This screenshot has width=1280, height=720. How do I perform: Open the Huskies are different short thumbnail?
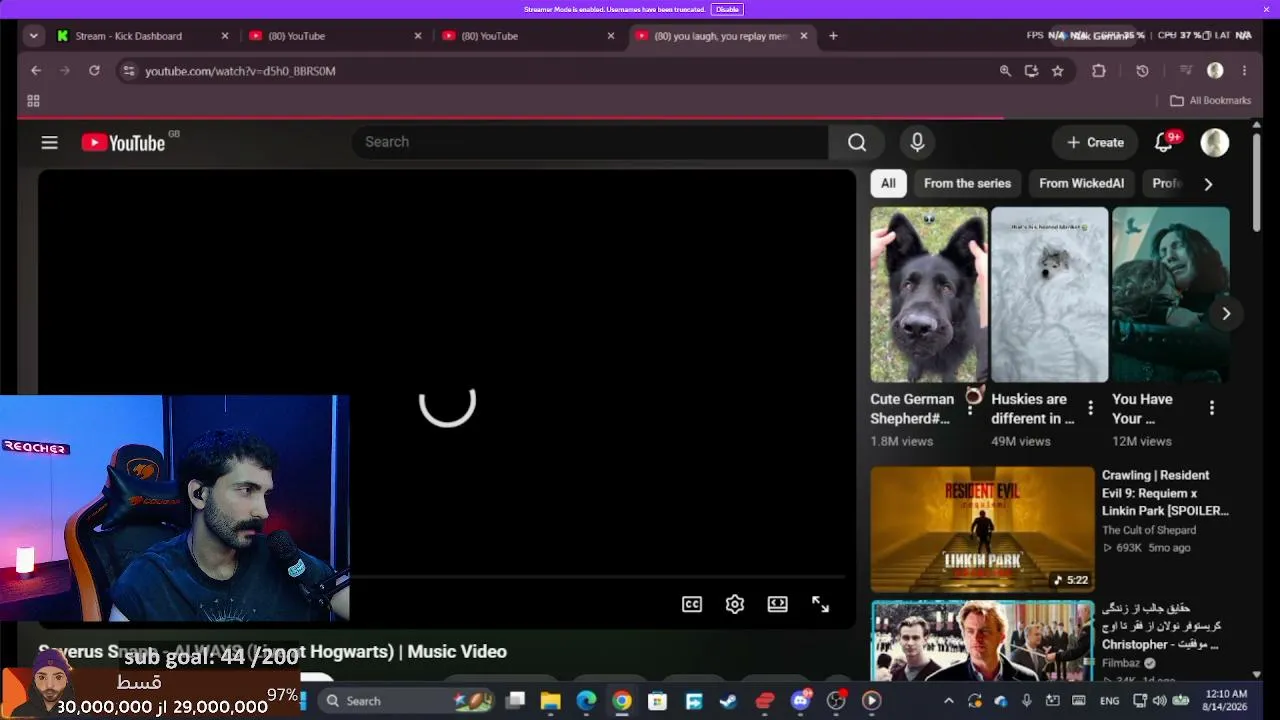click(x=1049, y=294)
